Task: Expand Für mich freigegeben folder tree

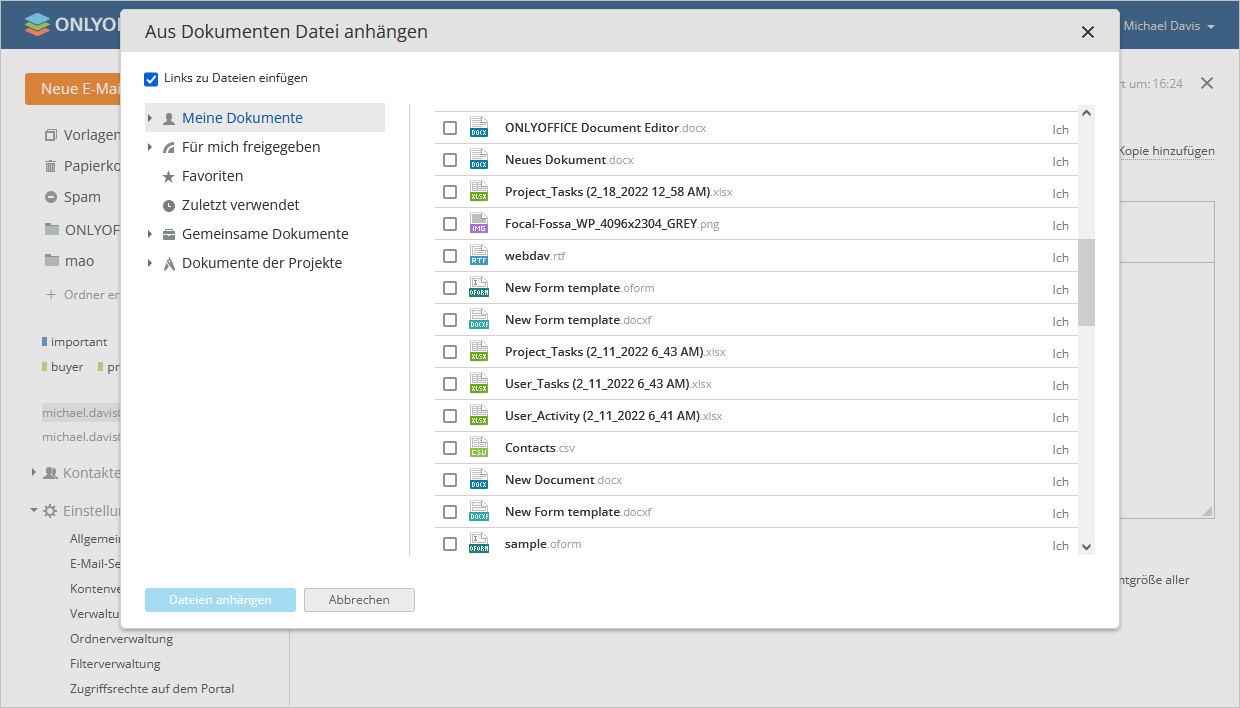Action: [x=150, y=147]
